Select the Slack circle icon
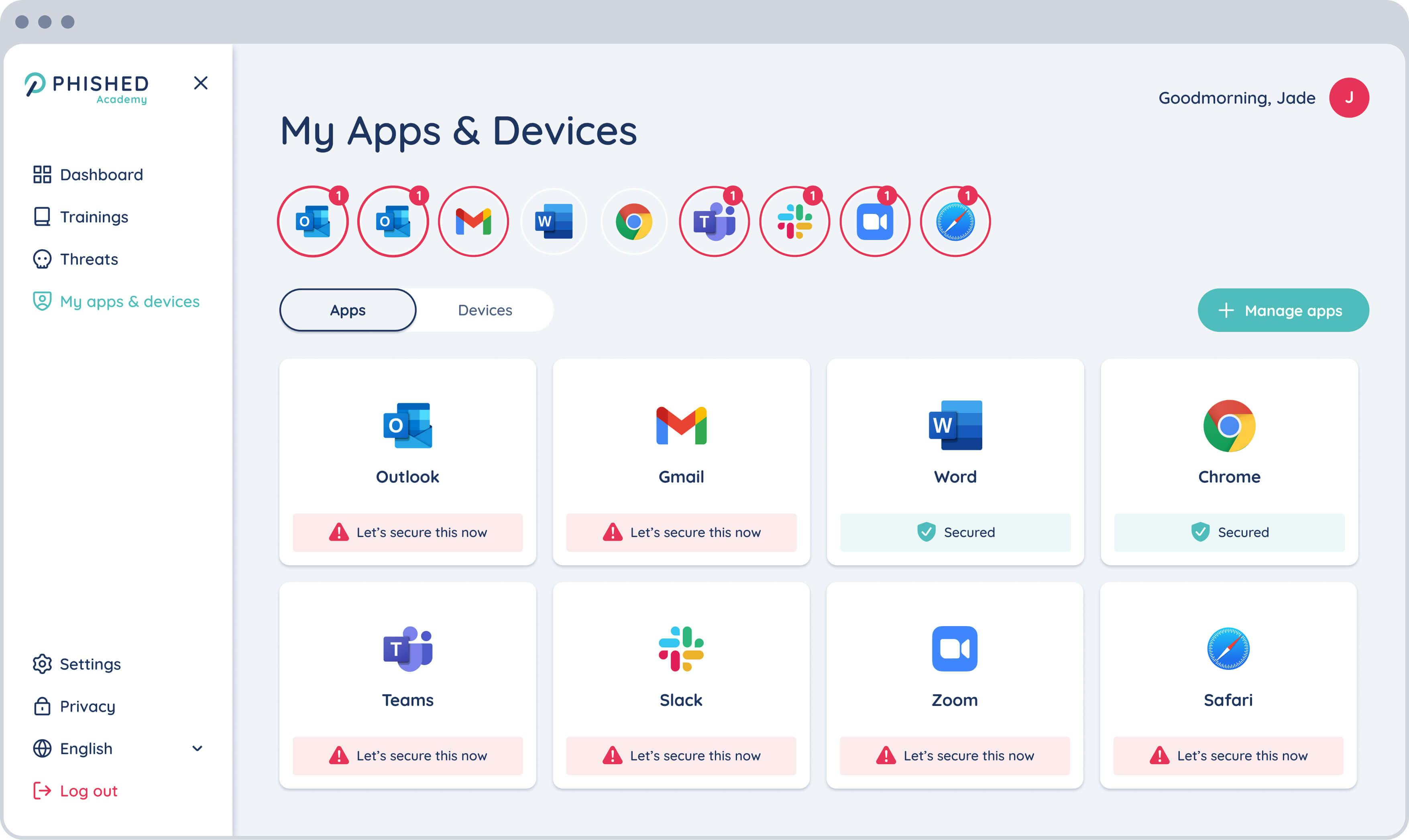This screenshot has width=1409, height=840. click(795, 221)
